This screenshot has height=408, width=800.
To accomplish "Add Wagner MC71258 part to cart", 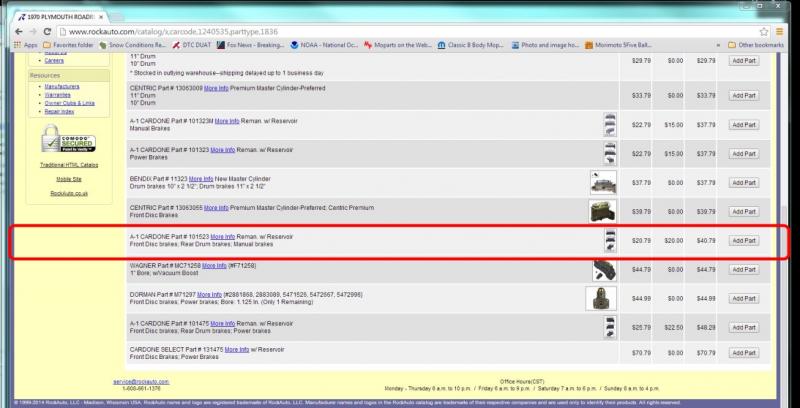I will coord(743,269).
